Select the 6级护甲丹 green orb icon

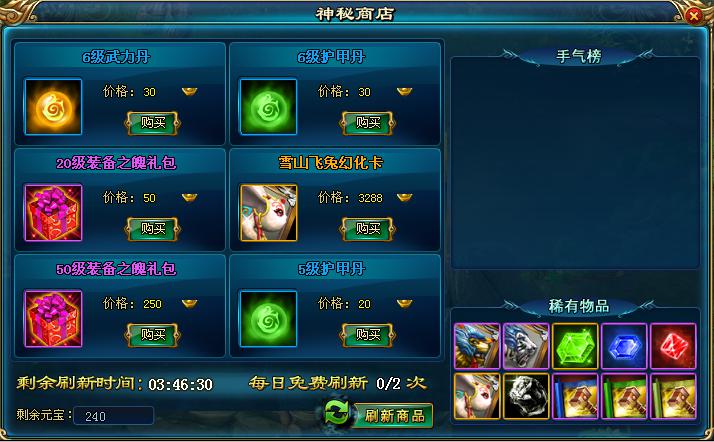click(x=268, y=107)
